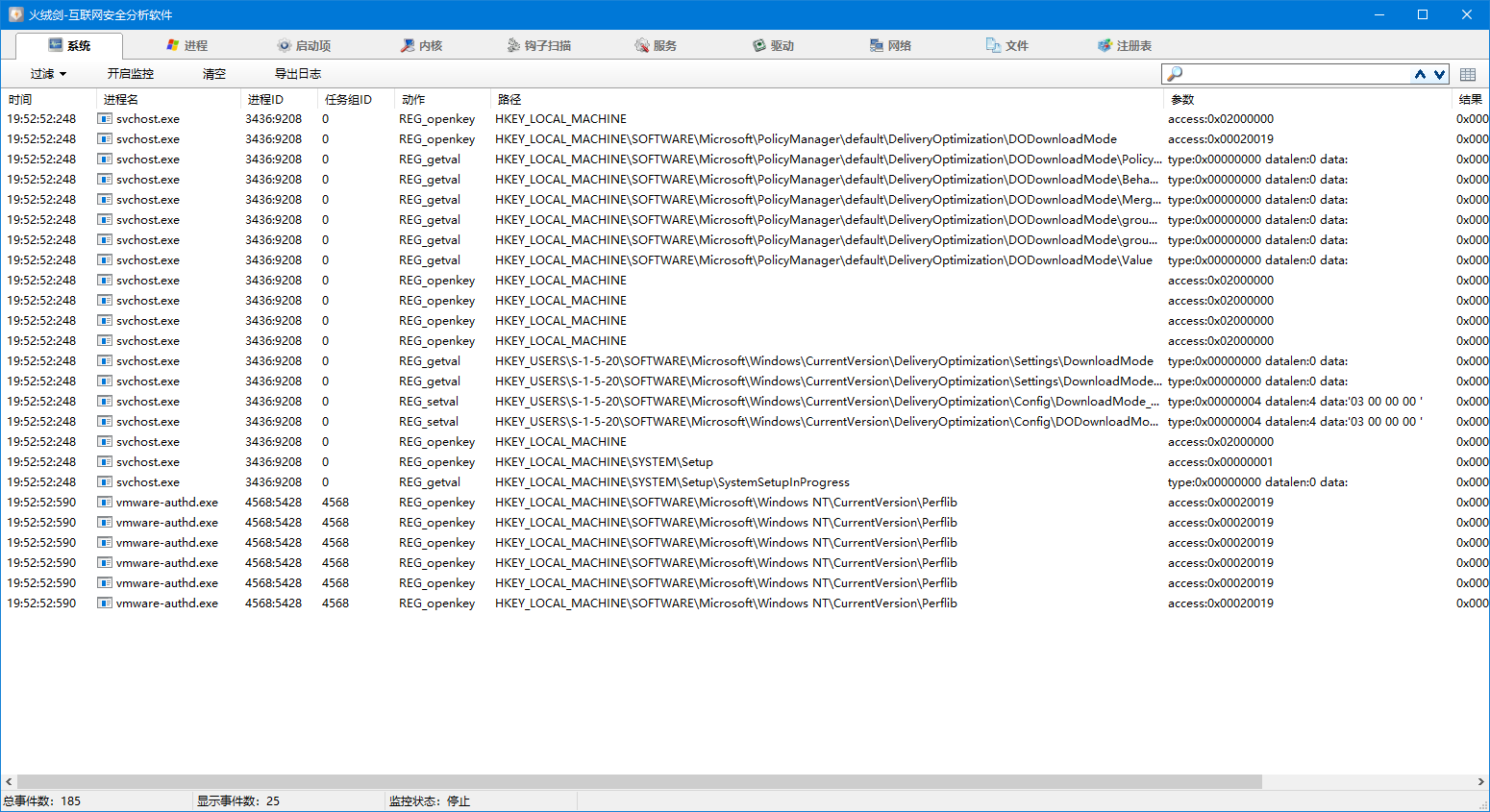
Task: Sort by the 任务组ID column header
Action: [356, 99]
